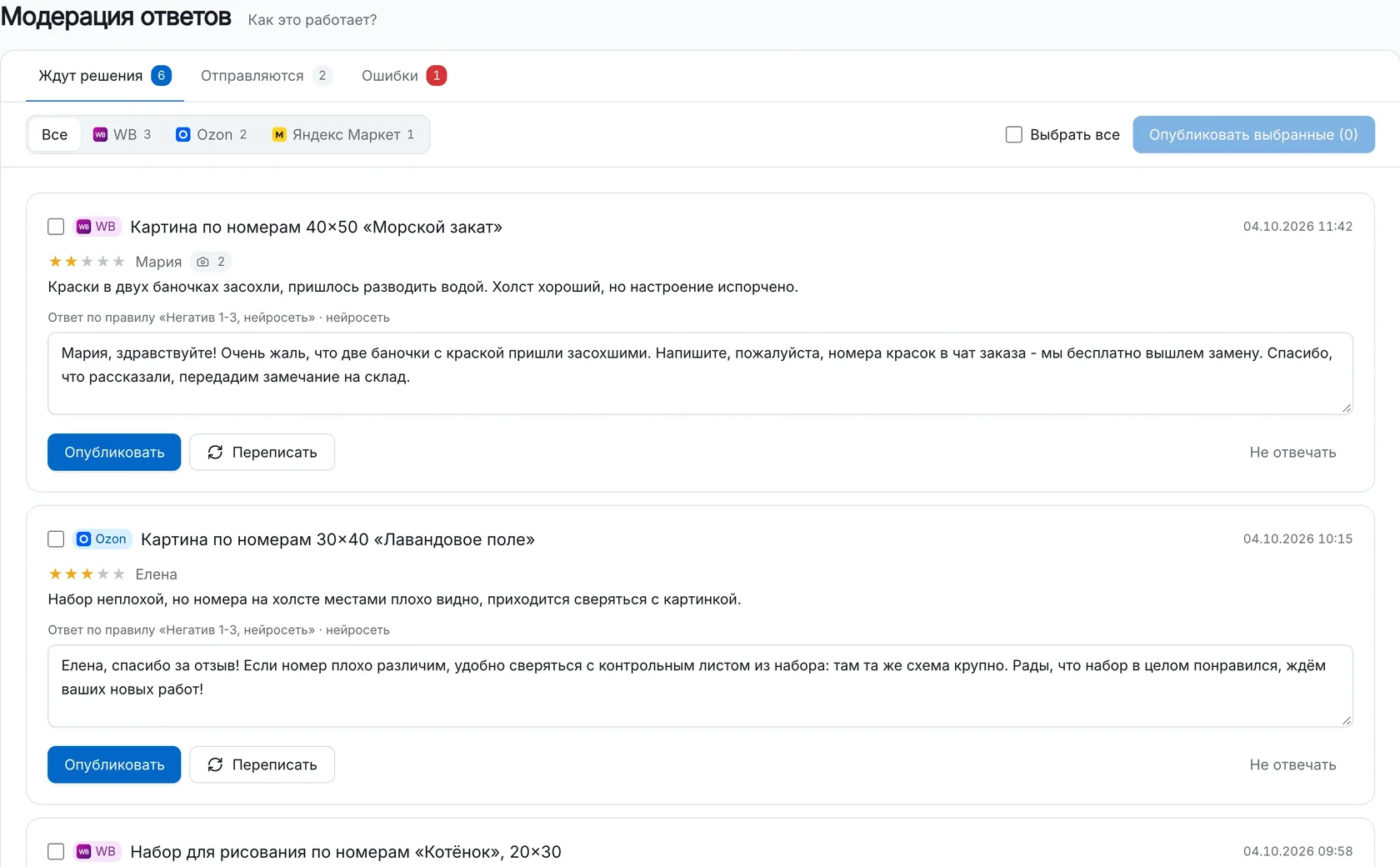Choose «Не отвечать» for Мария's review
The height and width of the screenshot is (867, 1400).
(x=1292, y=452)
